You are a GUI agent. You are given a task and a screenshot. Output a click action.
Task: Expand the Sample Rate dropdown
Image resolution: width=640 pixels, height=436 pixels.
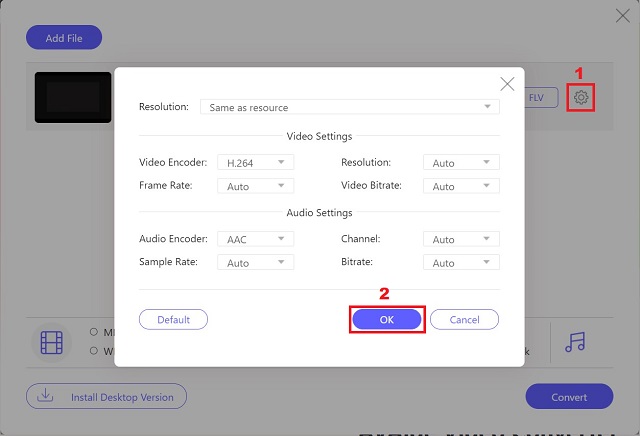point(256,262)
